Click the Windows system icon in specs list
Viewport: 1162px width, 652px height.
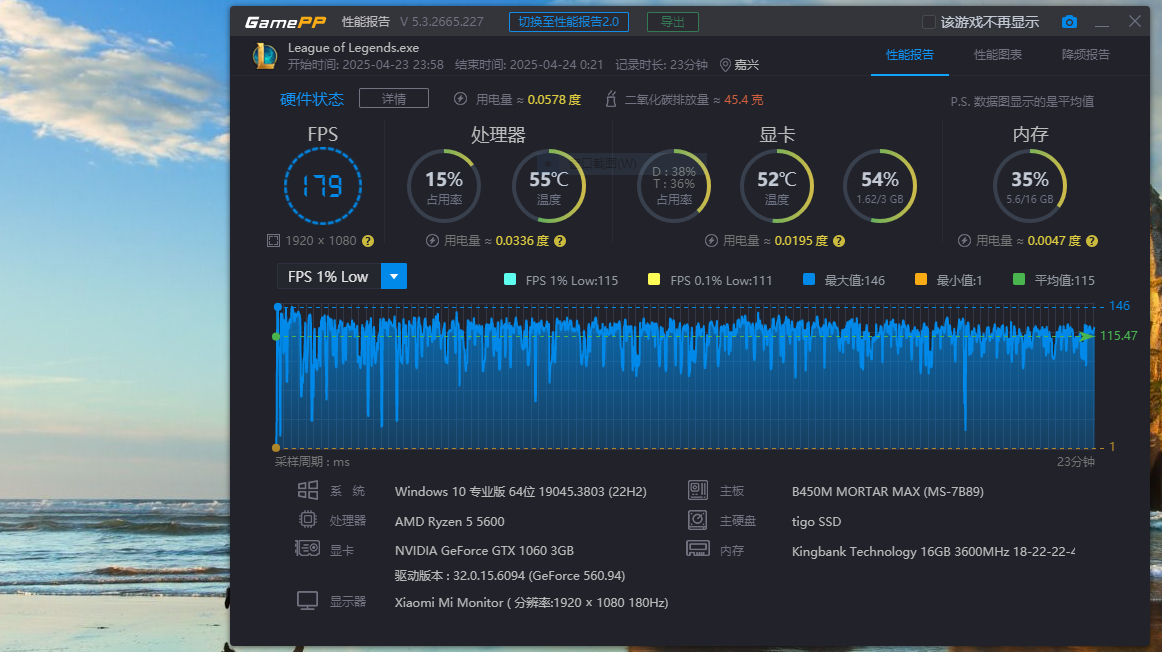click(x=308, y=490)
